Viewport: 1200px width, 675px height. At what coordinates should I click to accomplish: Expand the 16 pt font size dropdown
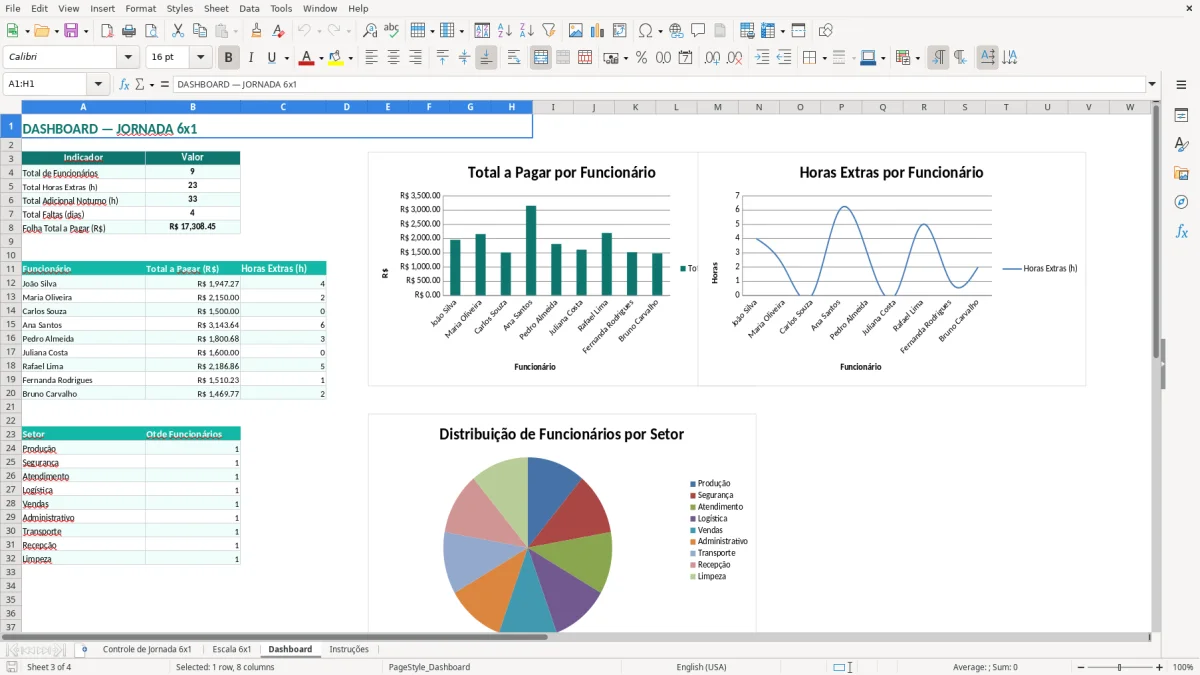(201, 58)
